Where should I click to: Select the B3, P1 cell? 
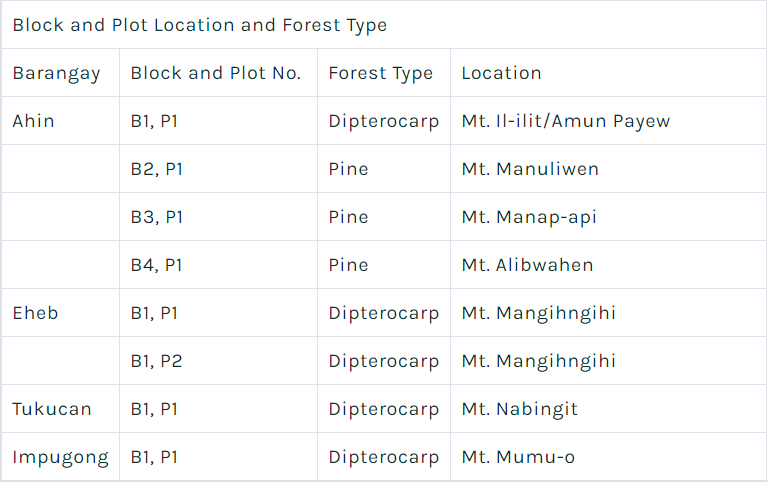pos(156,217)
